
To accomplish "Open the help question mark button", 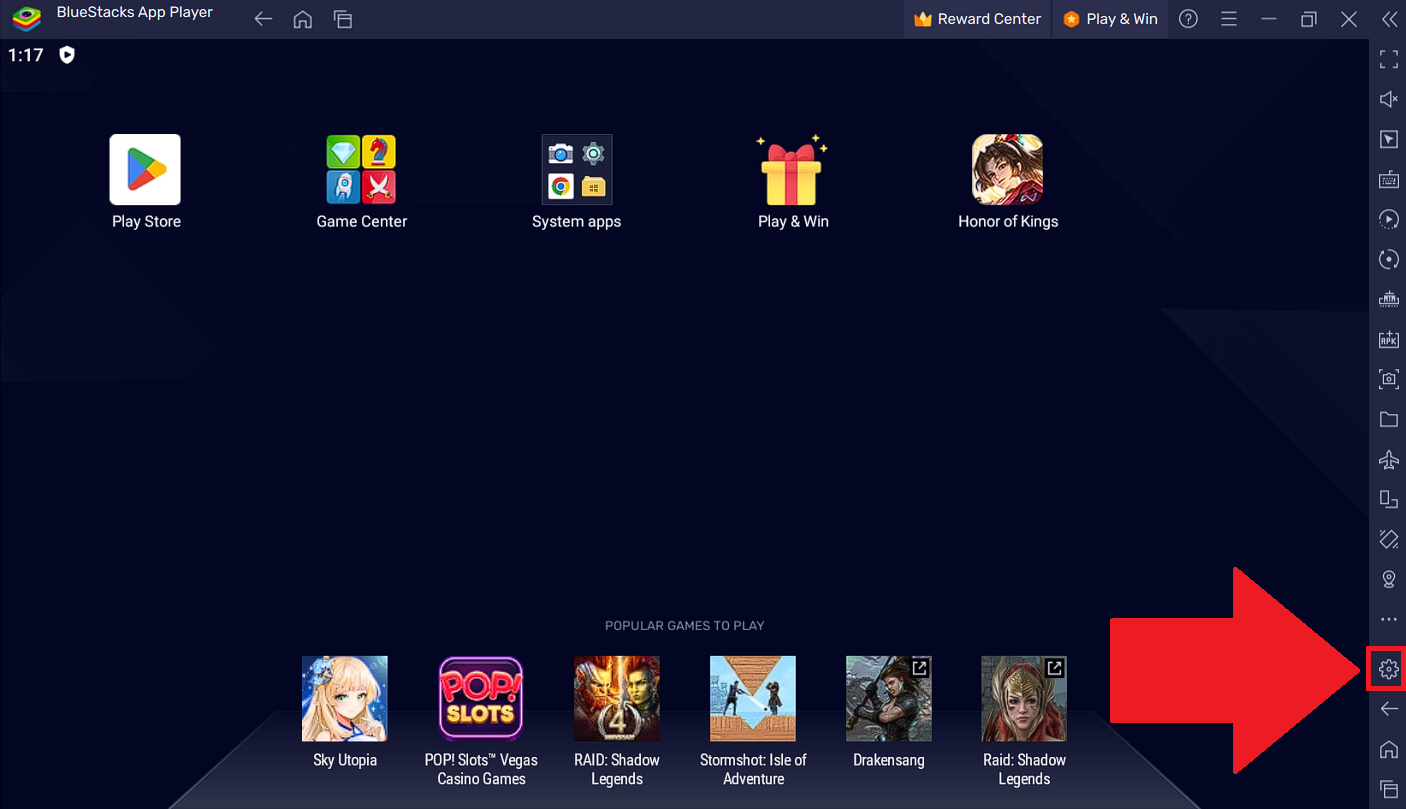I will [1188, 18].
